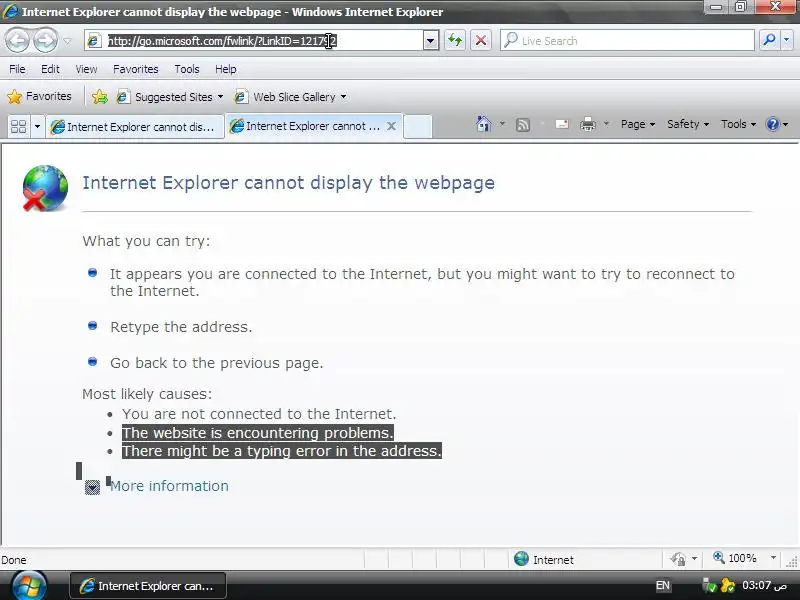The width and height of the screenshot is (800, 600).
Task: Stop loading with the red X icon
Action: click(481, 40)
